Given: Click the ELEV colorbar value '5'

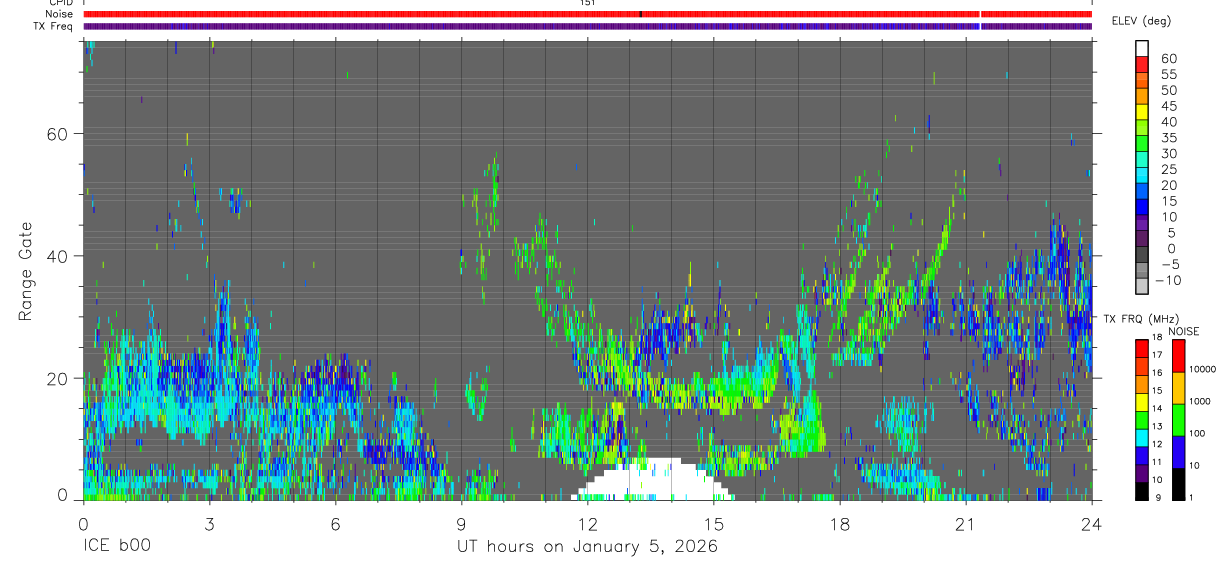Looking at the screenshot, I should [1173, 233].
